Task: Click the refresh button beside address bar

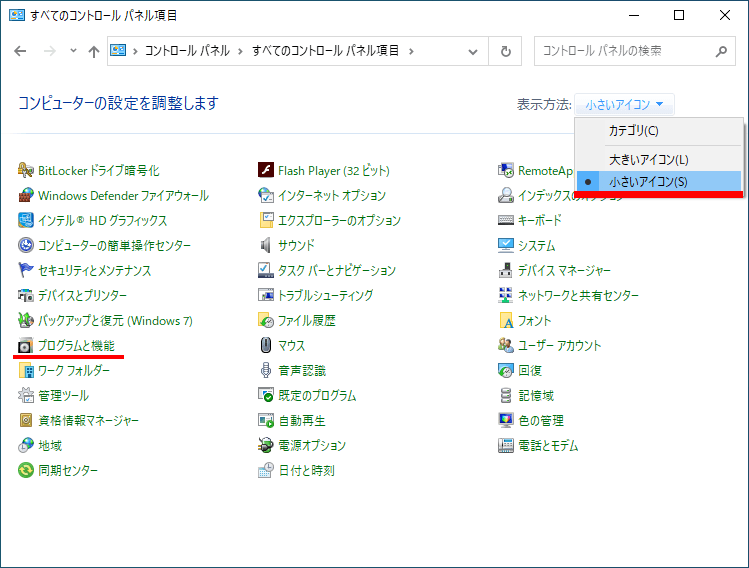Action: [506, 51]
